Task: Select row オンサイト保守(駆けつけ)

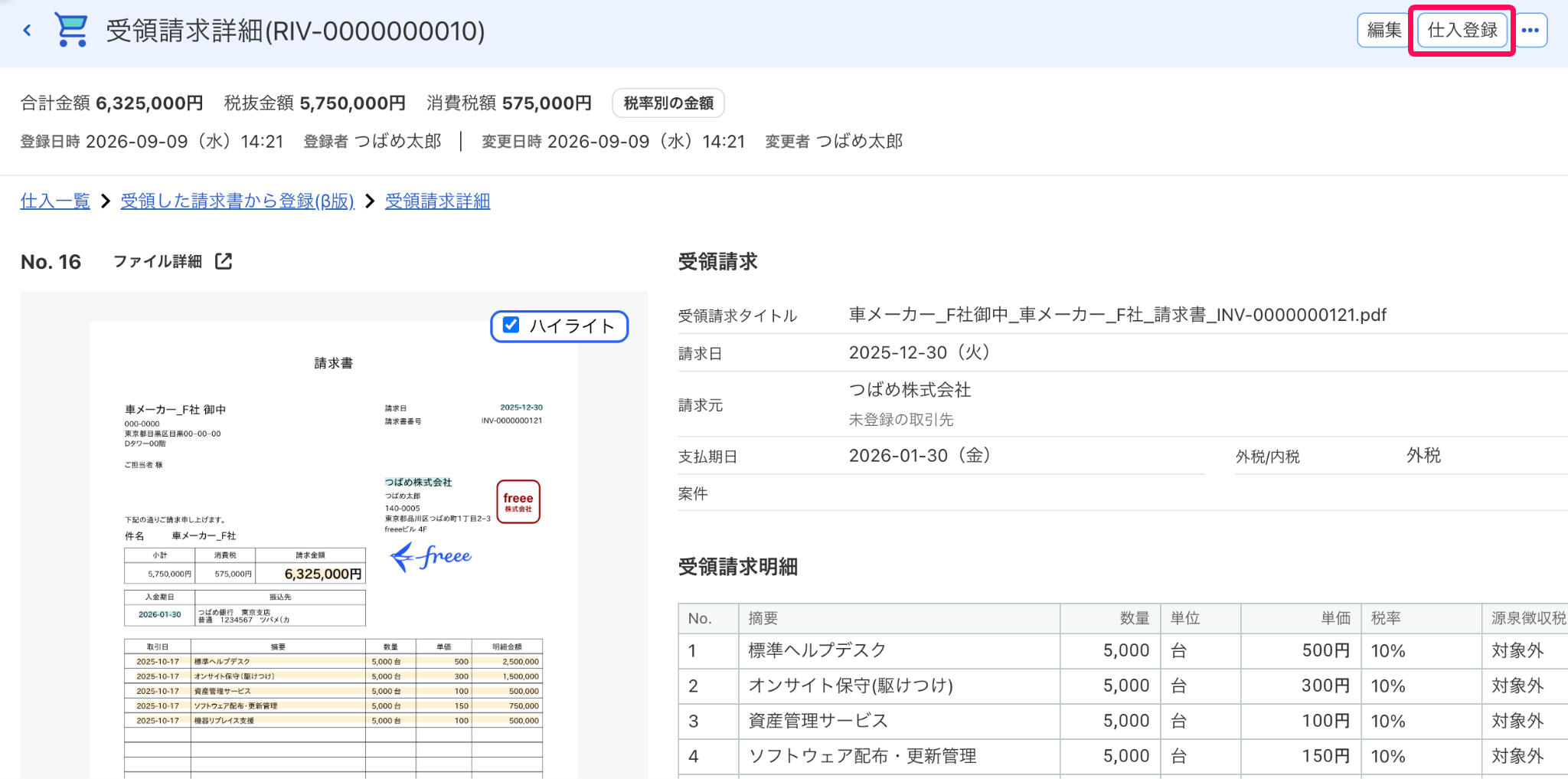Action: pos(1122,686)
